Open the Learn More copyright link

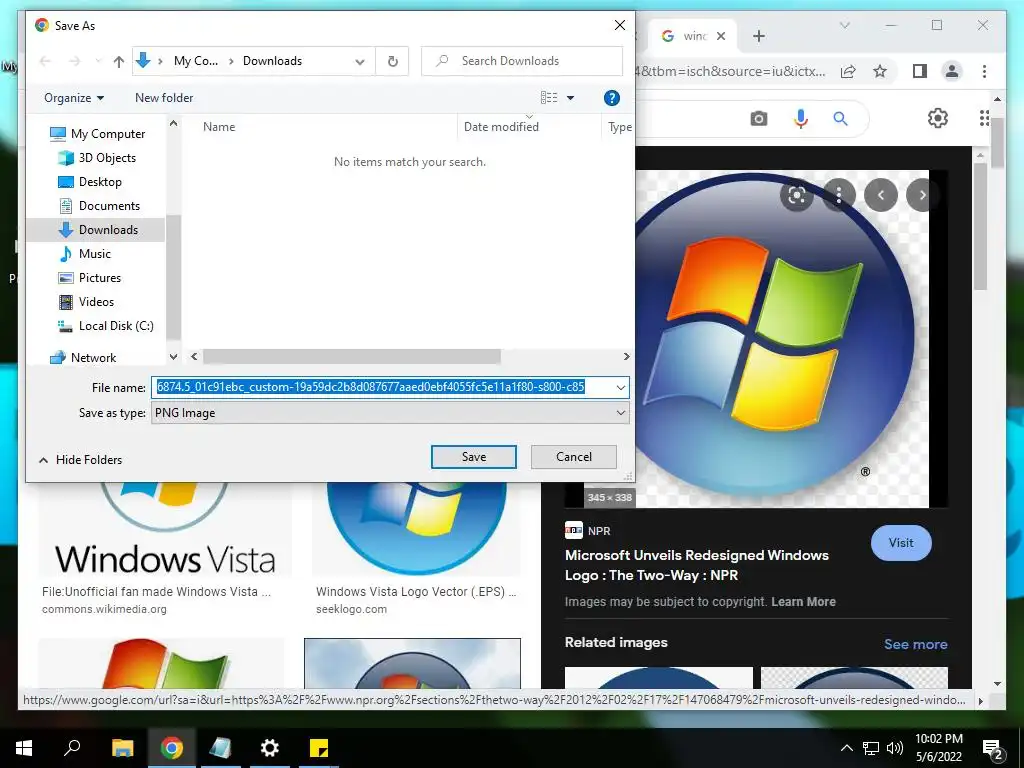[803, 602]
